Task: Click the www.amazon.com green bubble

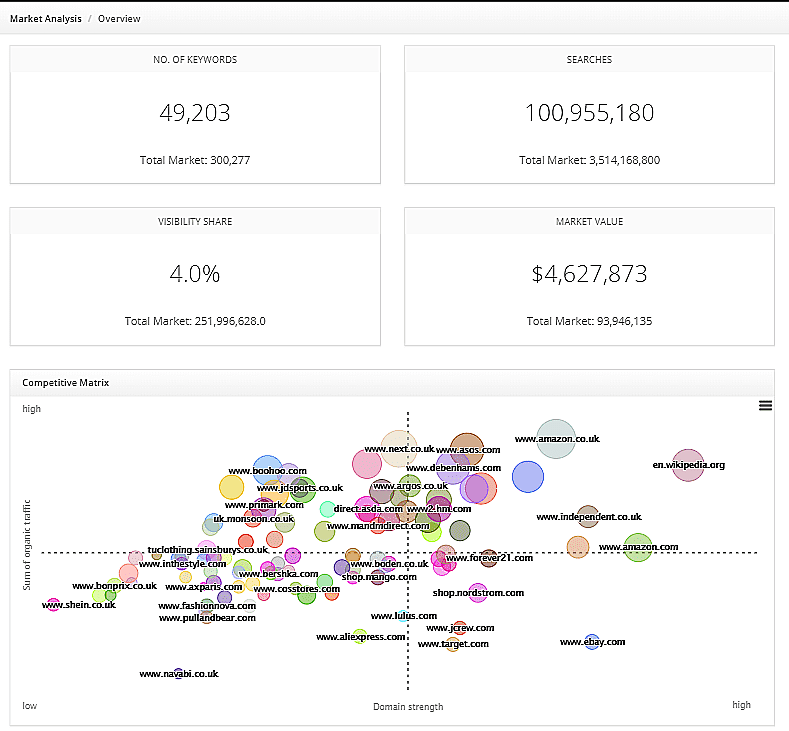Action: [638, 547]
